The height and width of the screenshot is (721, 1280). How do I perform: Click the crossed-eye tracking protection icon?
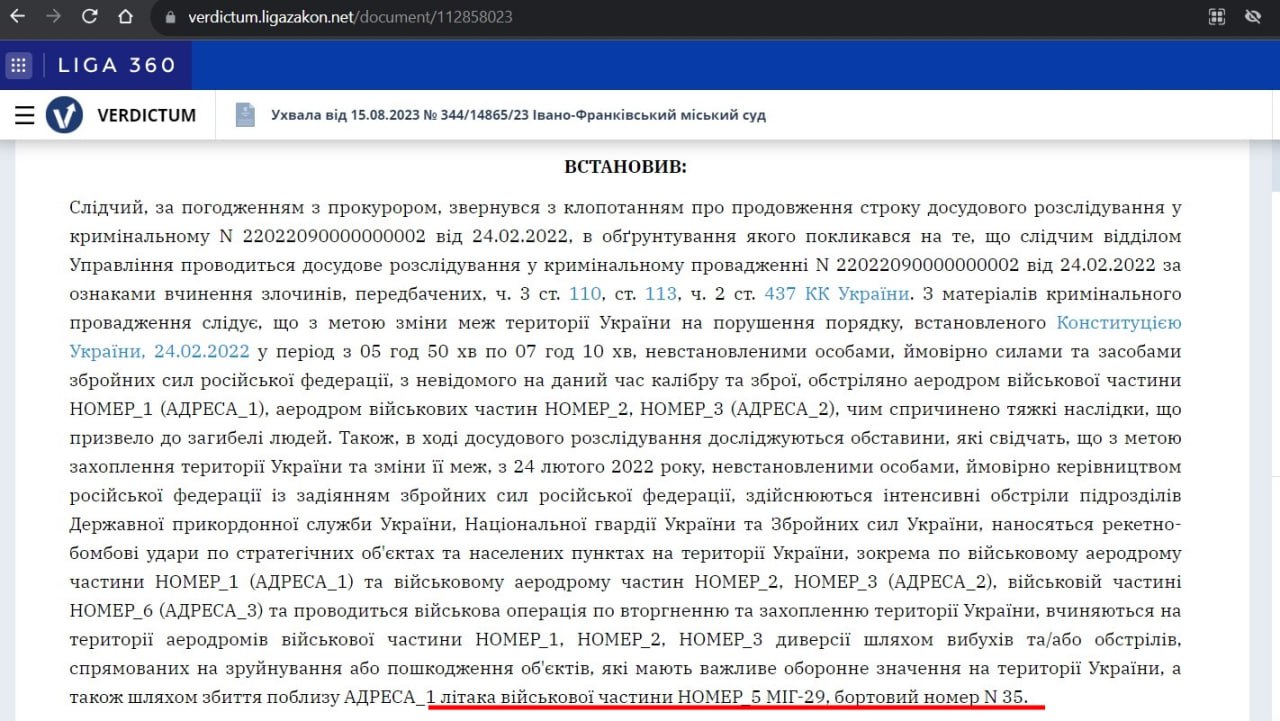tap(1252, 17)
